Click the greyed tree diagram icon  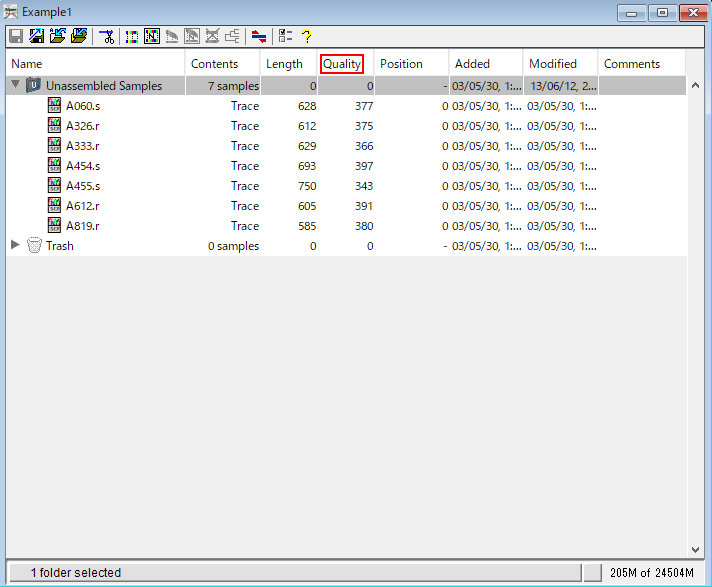(232, 36)
